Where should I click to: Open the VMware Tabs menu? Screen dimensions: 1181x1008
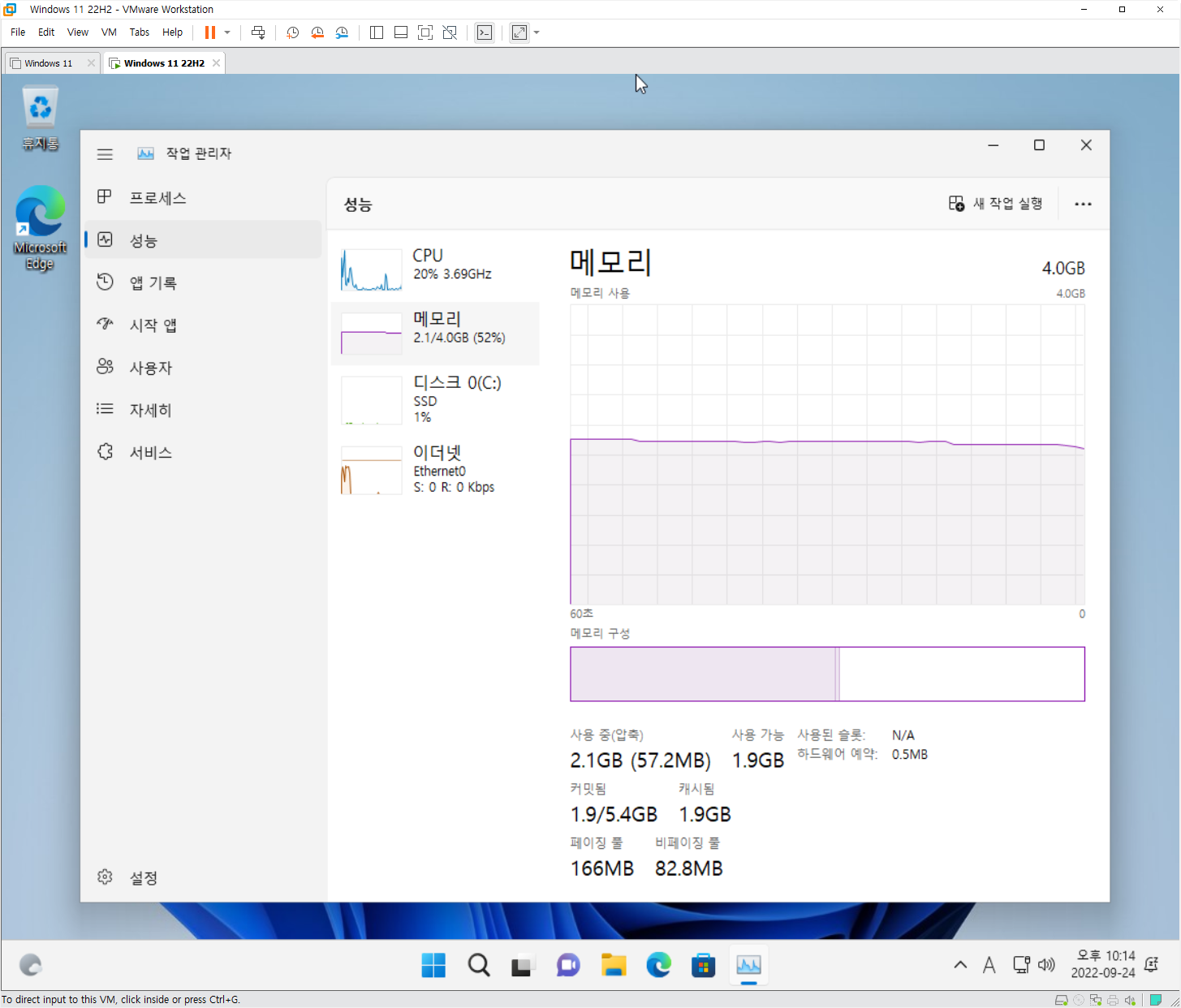pos(140,32)
